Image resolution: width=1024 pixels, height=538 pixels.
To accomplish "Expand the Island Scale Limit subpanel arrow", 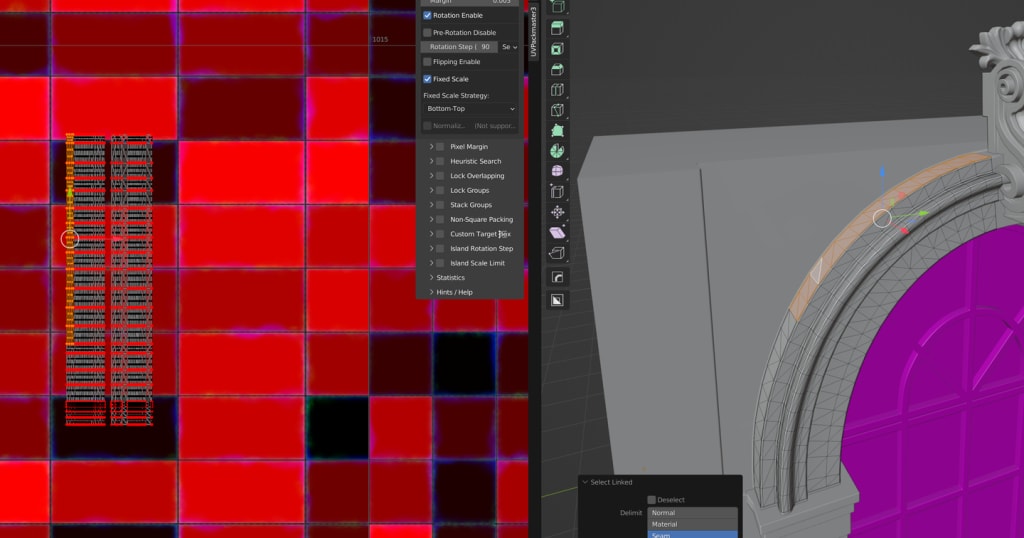I will click(x=431, y=263).
